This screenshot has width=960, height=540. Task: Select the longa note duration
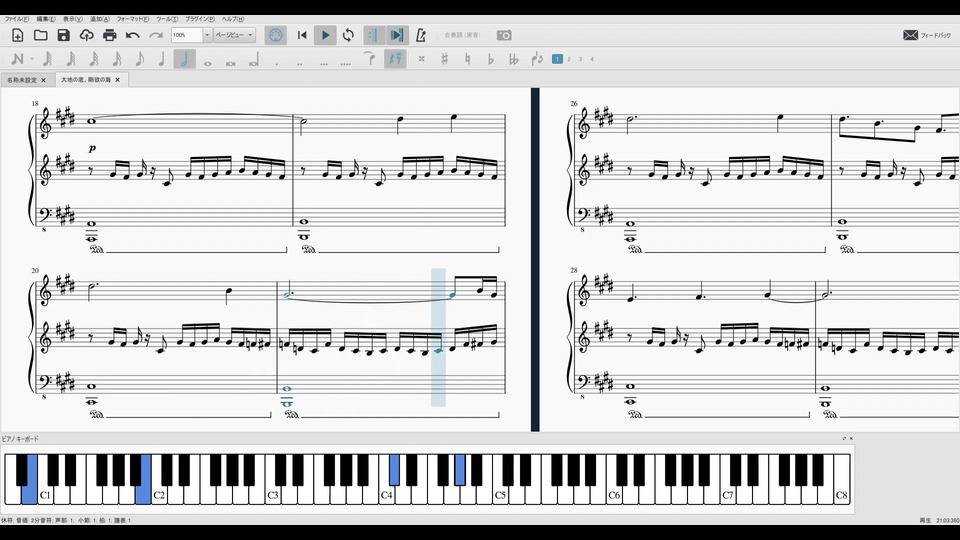253,60
